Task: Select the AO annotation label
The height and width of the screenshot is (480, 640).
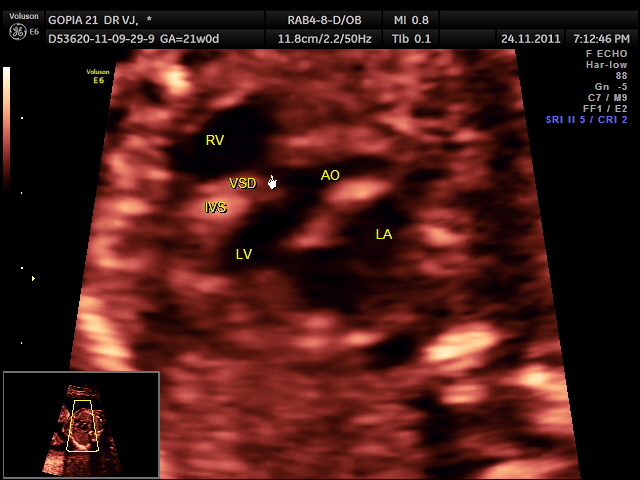Action: point(330,175)
